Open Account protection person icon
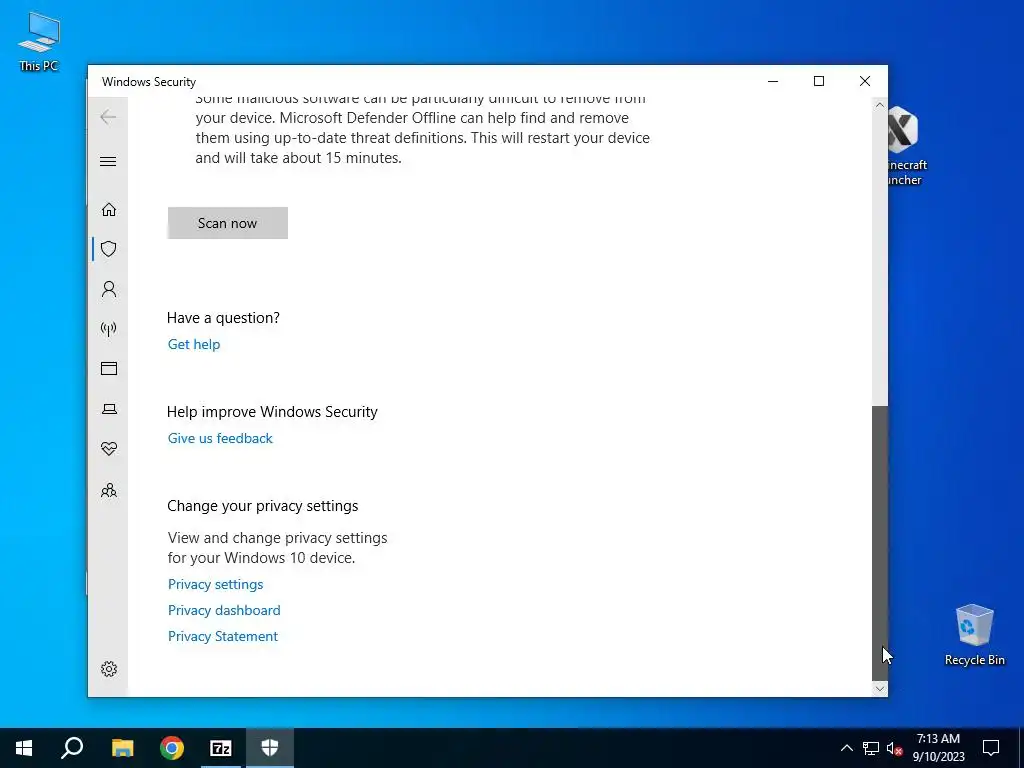Viewport: 1024px width, 768px height. pos(108,289)
